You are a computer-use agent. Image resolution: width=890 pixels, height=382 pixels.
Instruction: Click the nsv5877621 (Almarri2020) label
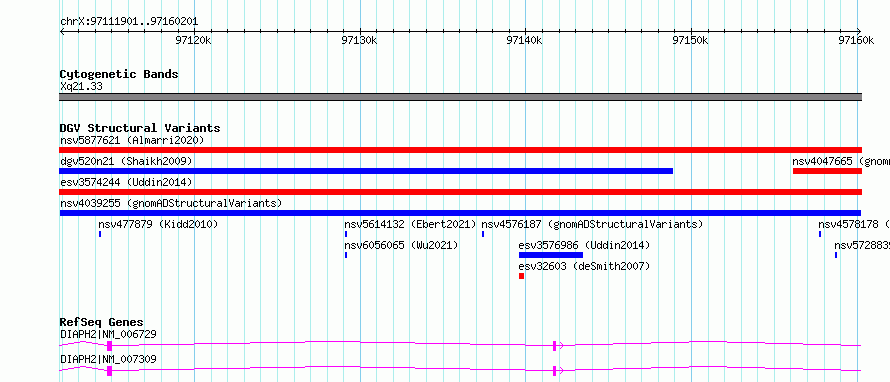tap(132, 140)
